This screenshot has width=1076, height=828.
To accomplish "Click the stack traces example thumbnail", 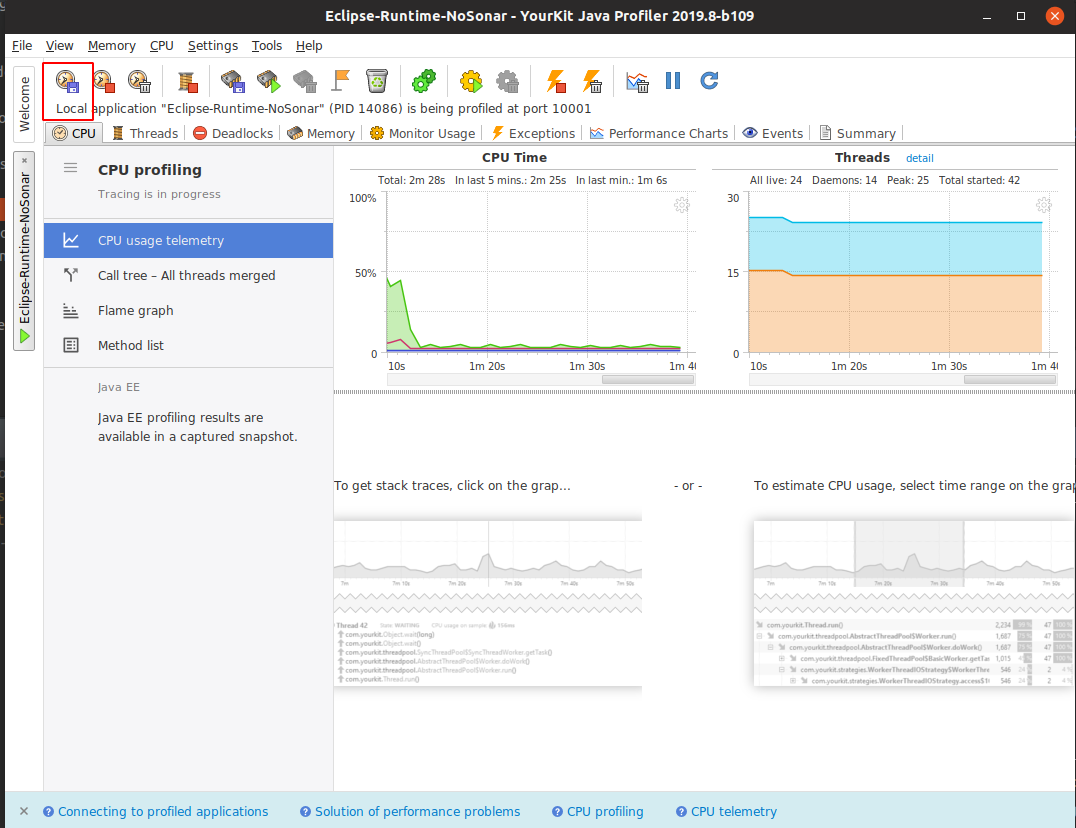I will [488, 602].
